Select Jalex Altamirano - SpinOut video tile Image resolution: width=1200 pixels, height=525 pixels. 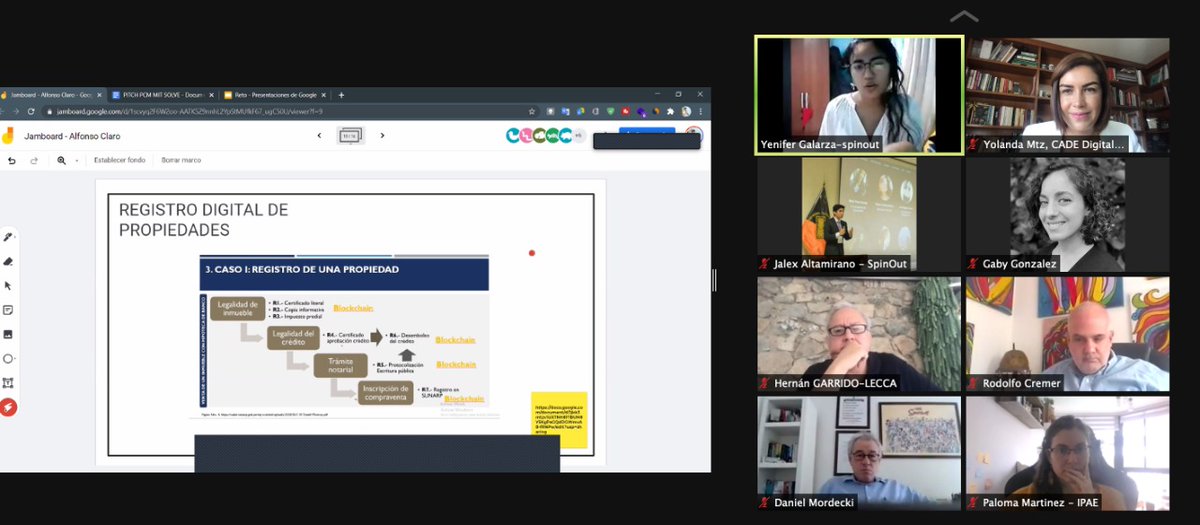coord(859,215)
